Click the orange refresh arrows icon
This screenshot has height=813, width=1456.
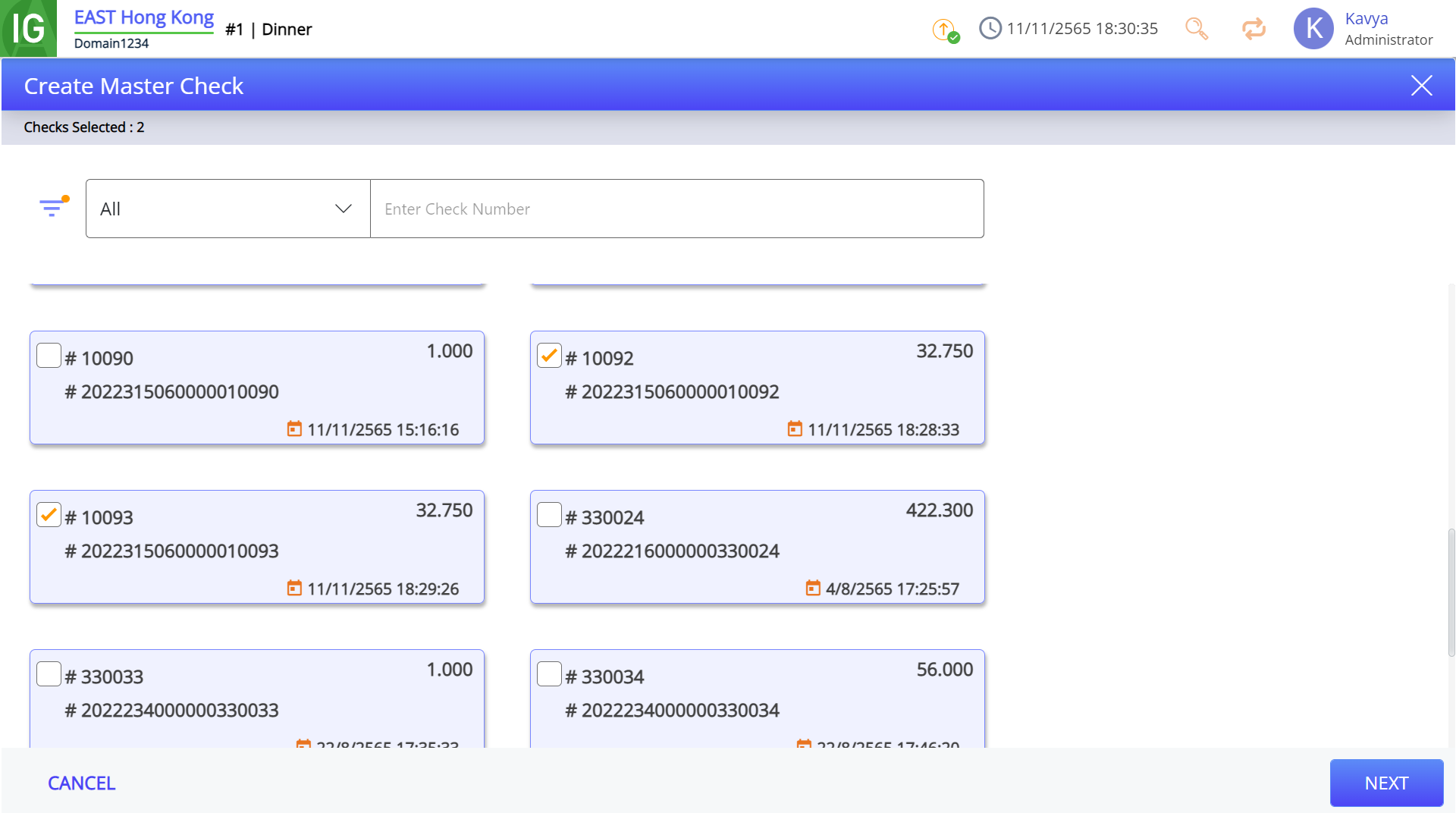click(x=1254, y=29)
